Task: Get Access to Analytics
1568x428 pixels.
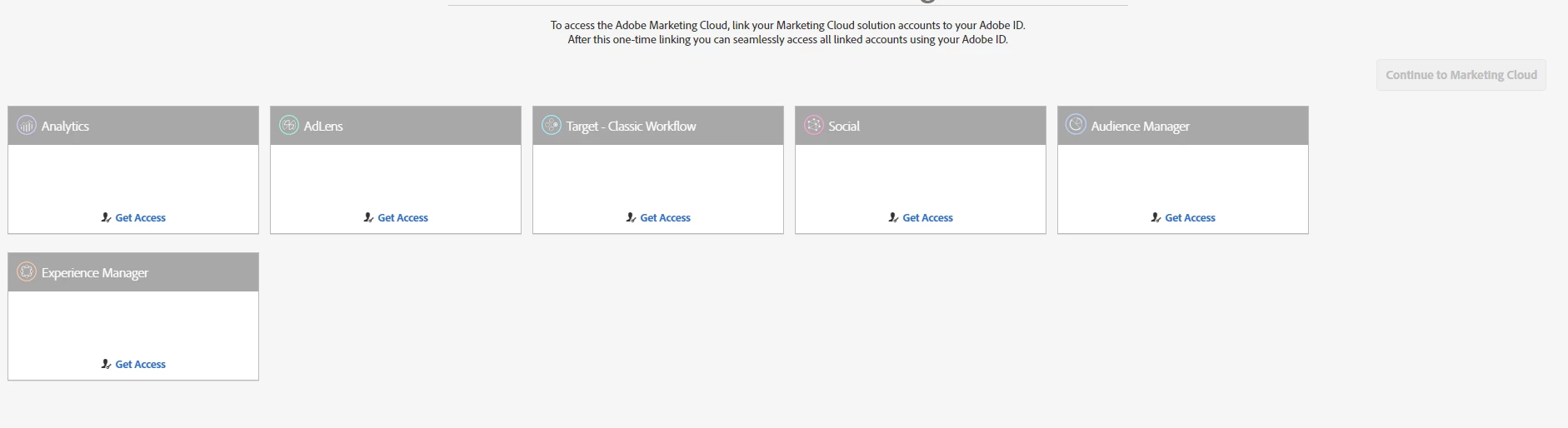Action: tap(140, 218)
